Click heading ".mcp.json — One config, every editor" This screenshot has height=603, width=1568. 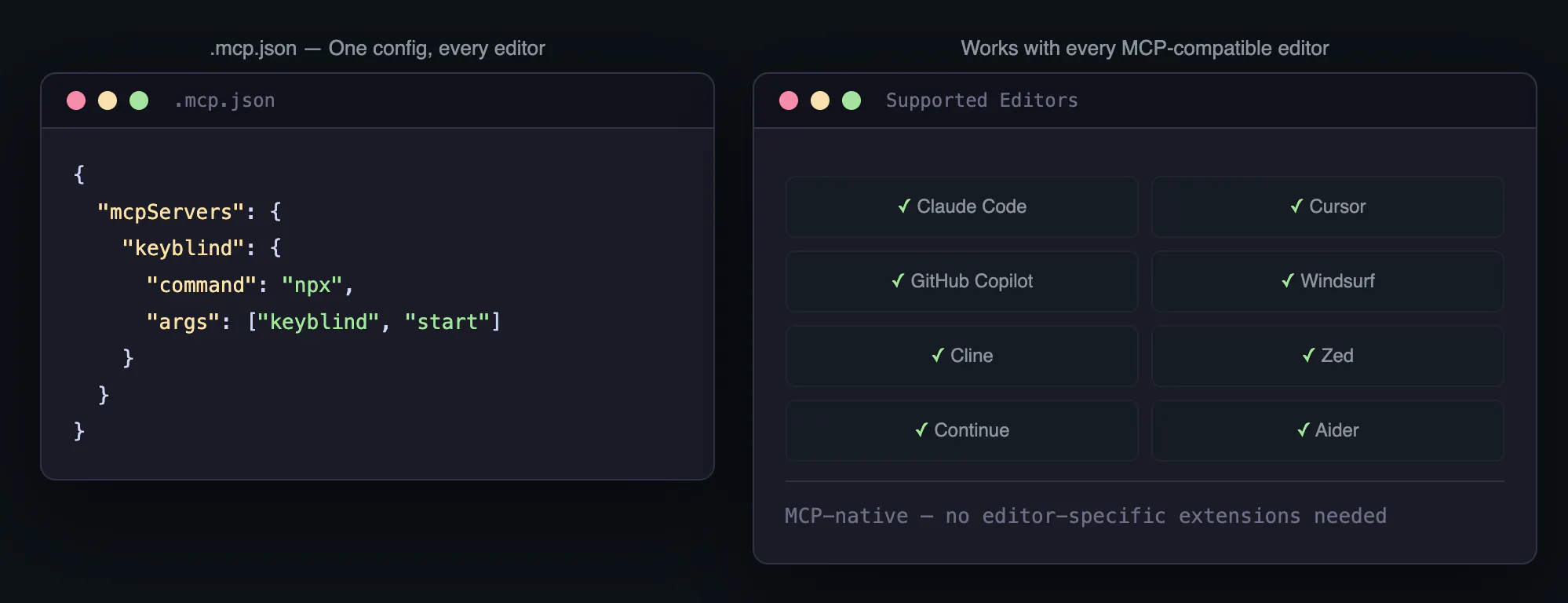[x=377, y=49]
